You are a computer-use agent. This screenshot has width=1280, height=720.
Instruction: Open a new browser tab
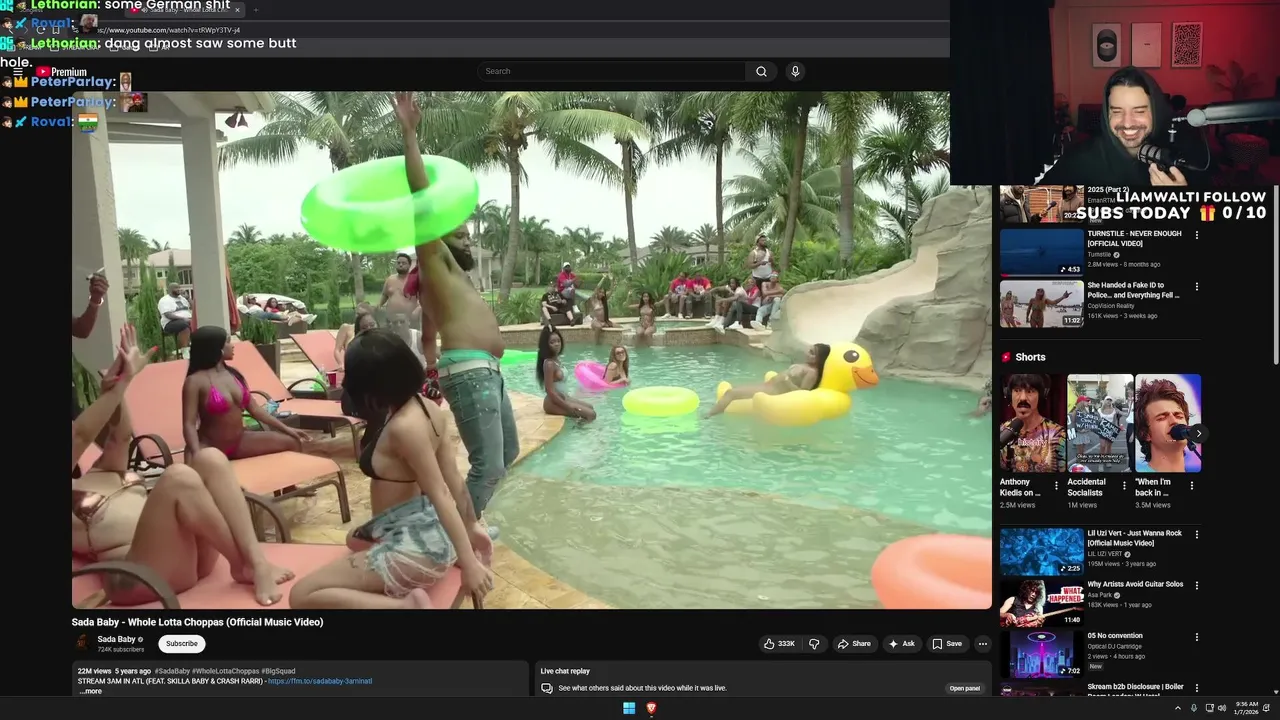pos(256,9)
